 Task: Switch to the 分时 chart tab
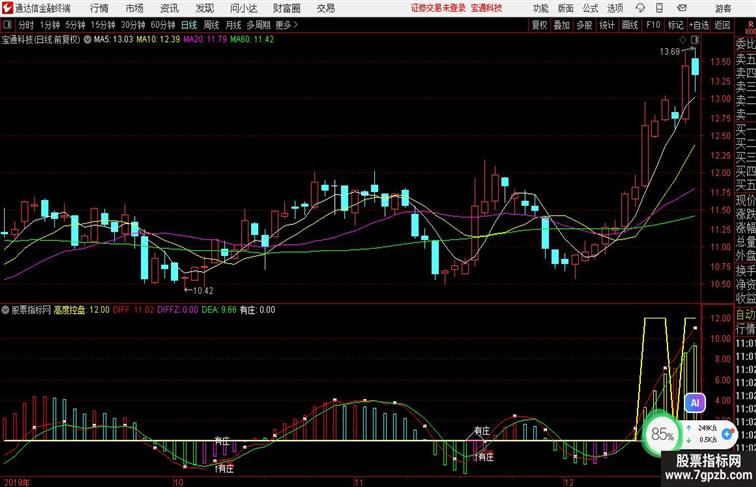26,25
